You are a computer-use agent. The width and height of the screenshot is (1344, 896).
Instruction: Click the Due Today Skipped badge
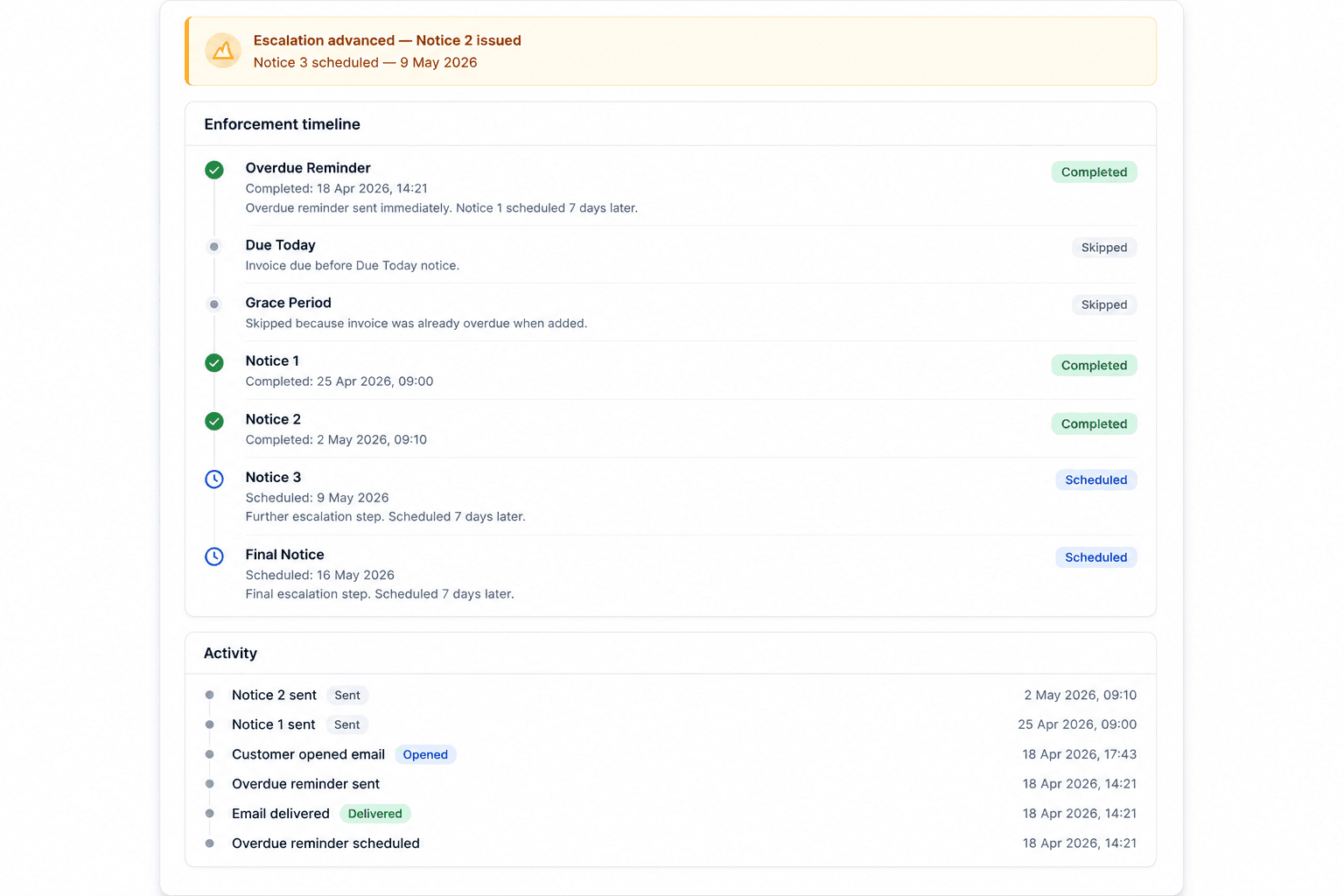[1104, 248]
